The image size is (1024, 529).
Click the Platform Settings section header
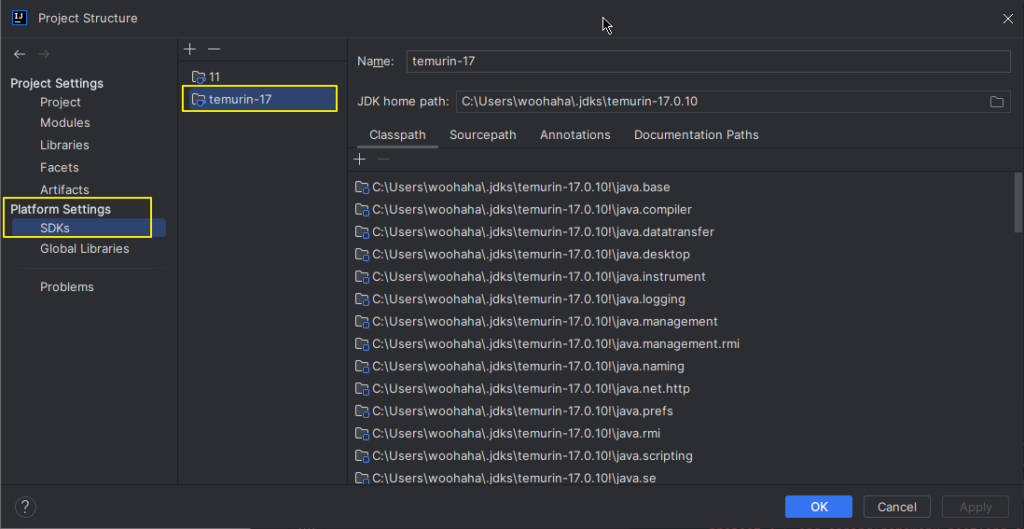(61, 209)
